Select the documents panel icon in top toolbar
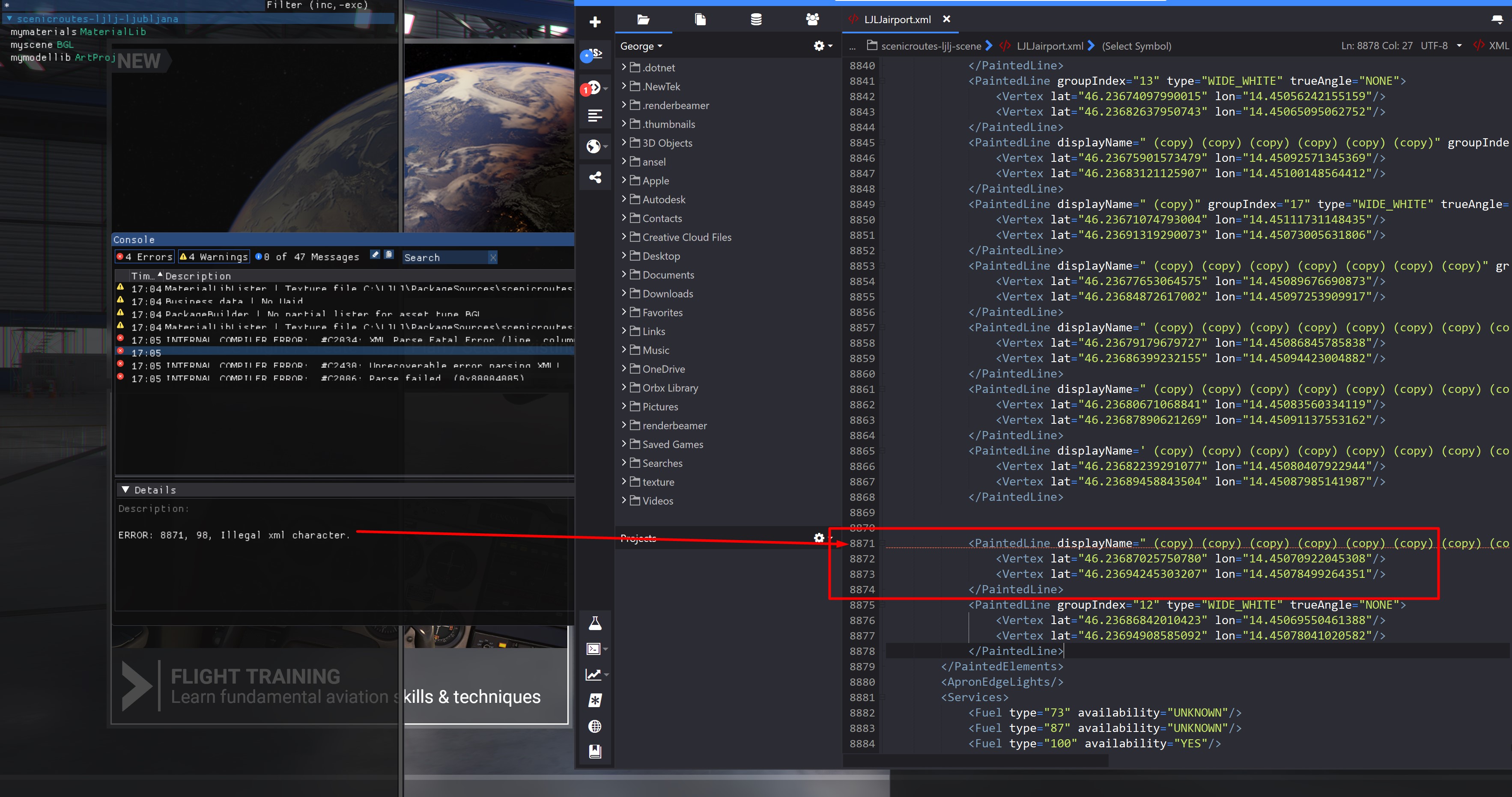The image size is (1512, 797). pyautogui.click(x=700, y=19)
